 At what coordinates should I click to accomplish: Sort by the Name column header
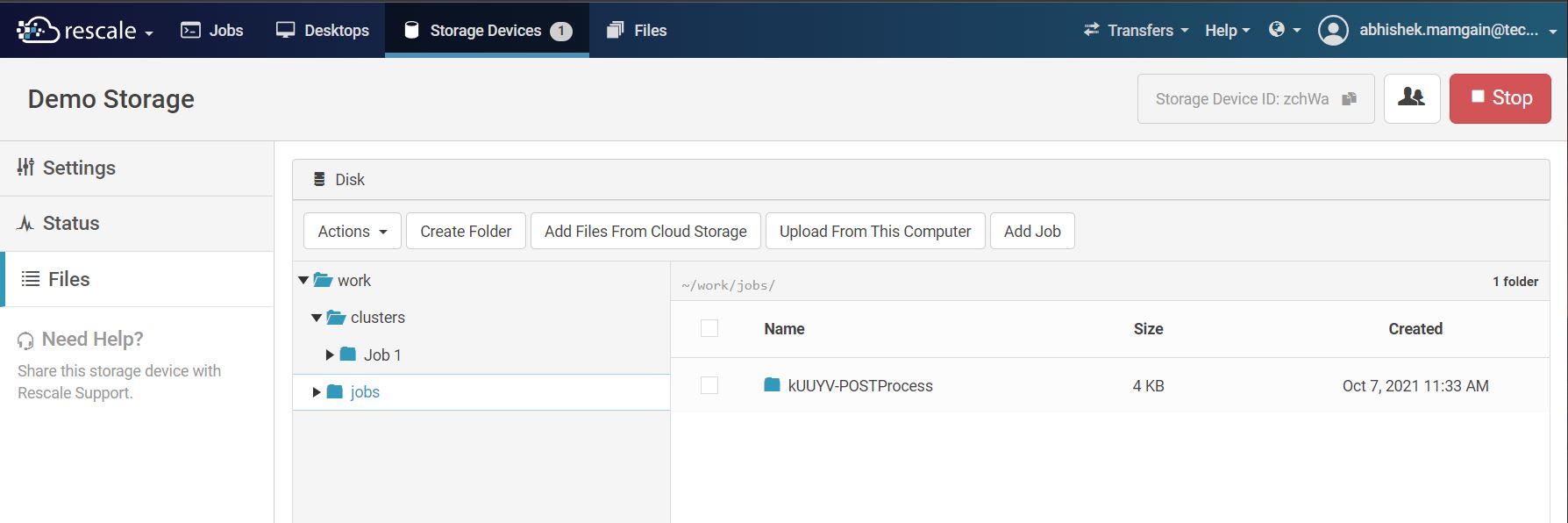tap(784, 328)
